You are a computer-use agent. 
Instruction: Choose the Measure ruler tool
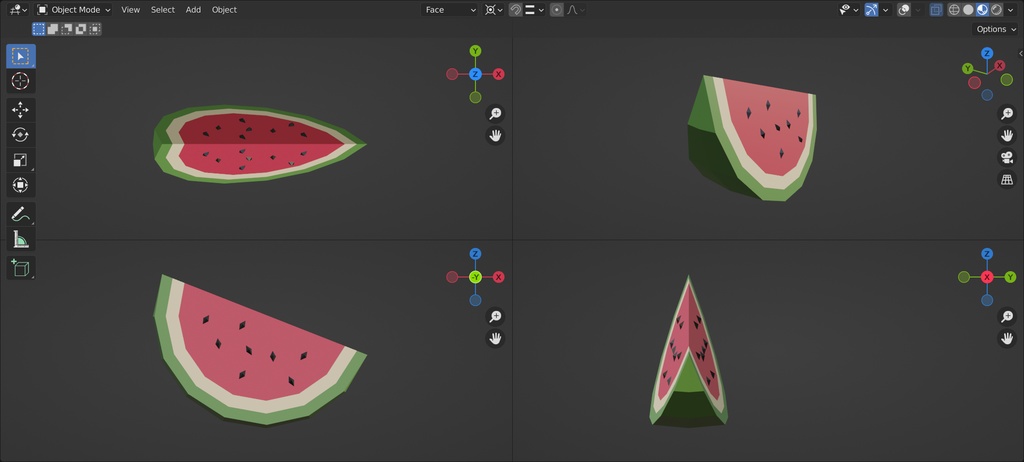pyautogui.click(x=21, y=239)
